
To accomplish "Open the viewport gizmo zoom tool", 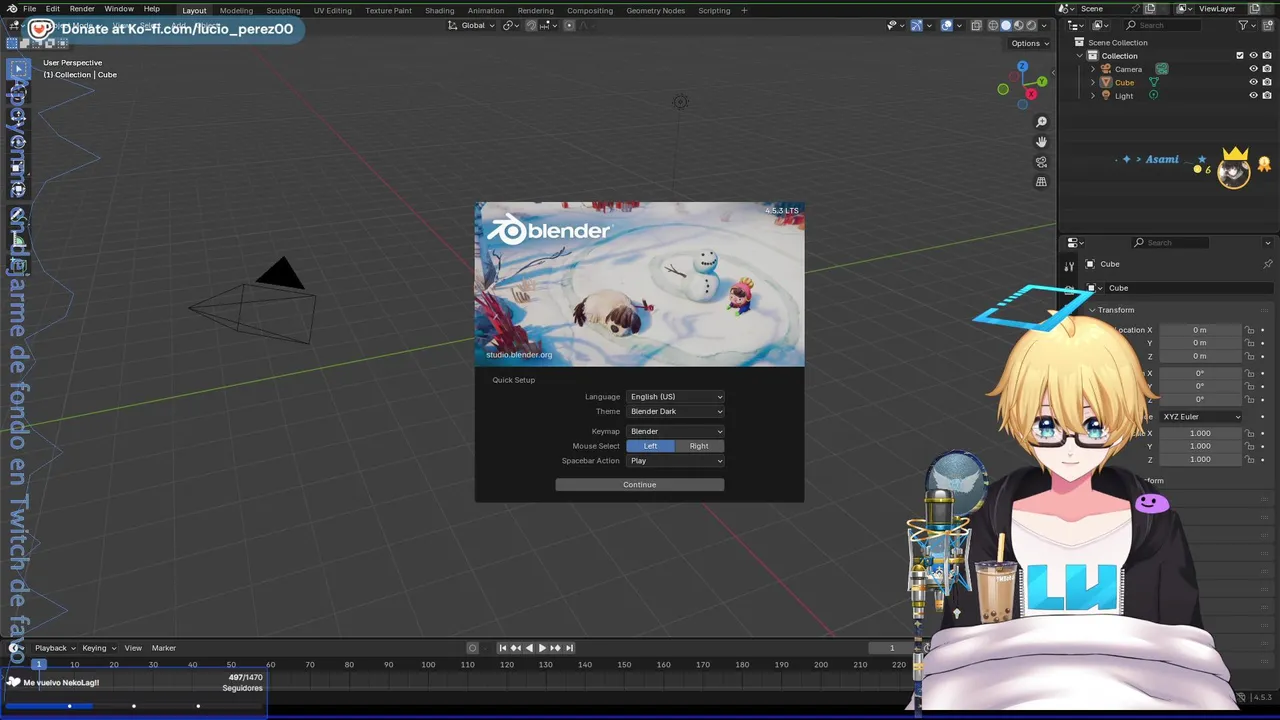I will [x=1041, y=122].
